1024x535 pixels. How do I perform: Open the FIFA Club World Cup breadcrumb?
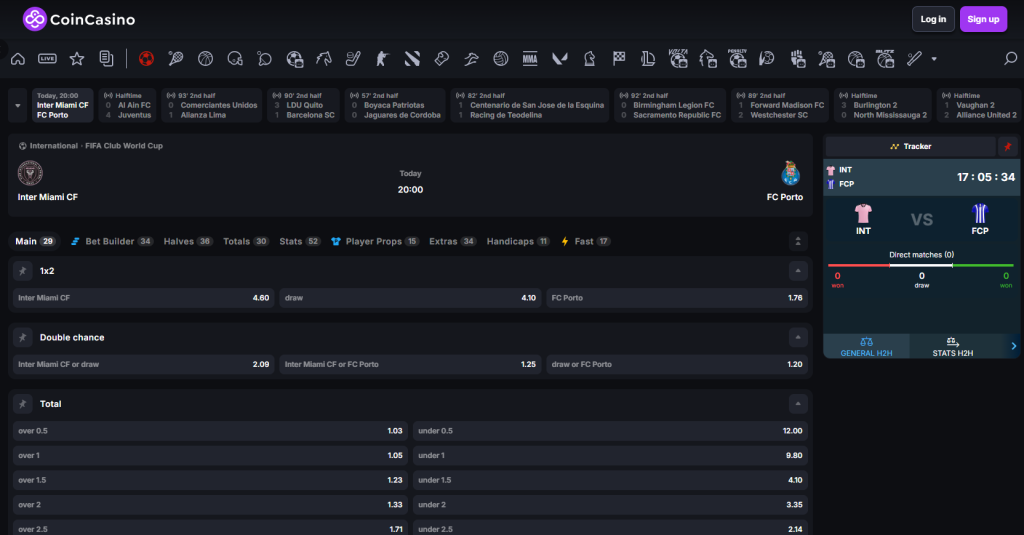coord(123,146)
